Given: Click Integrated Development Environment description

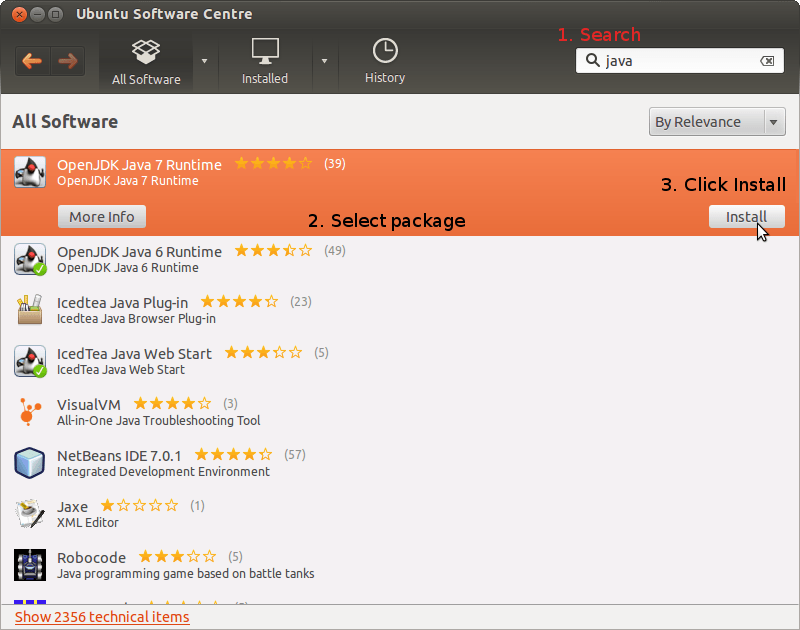Looking at the screenshot, I should click(x=163, y=472).
